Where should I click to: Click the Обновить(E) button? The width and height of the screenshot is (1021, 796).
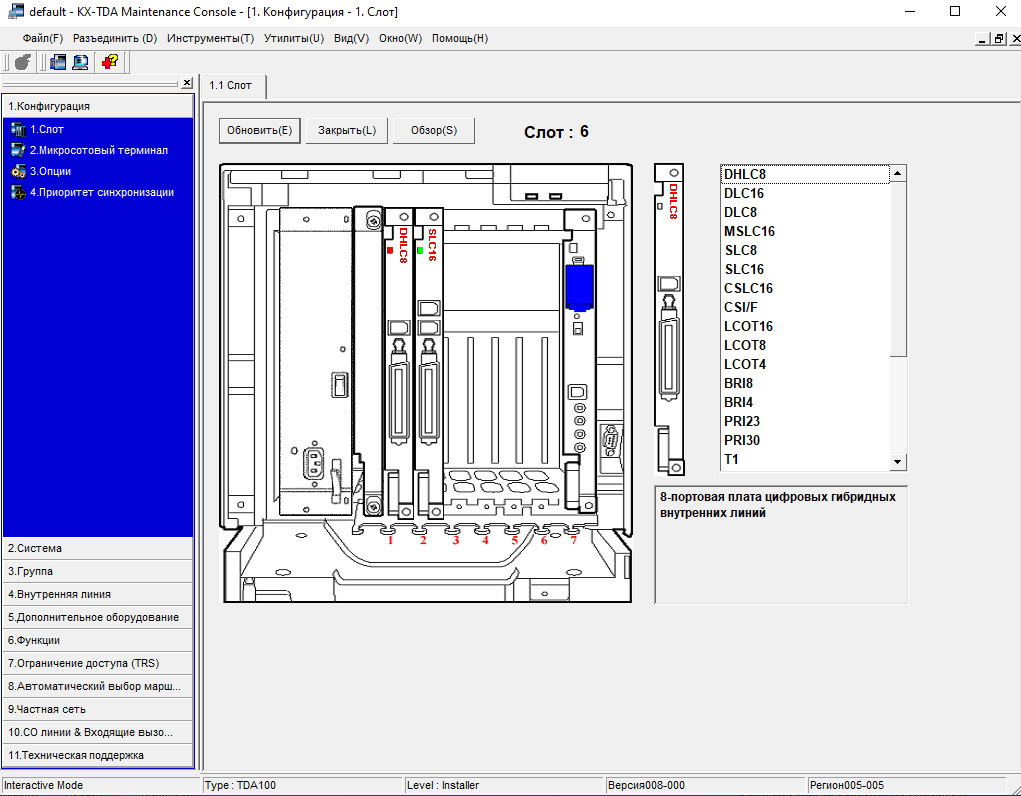point(259,130)
